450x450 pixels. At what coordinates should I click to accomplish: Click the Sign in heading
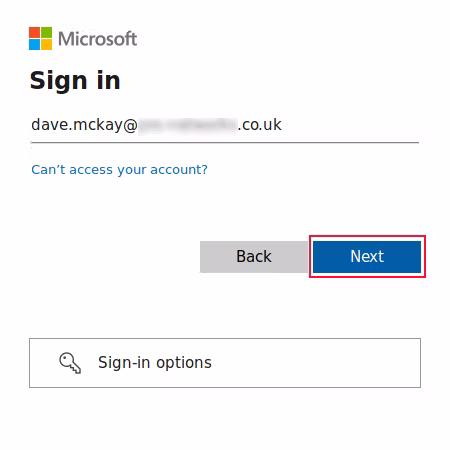[x=75, y=81]
